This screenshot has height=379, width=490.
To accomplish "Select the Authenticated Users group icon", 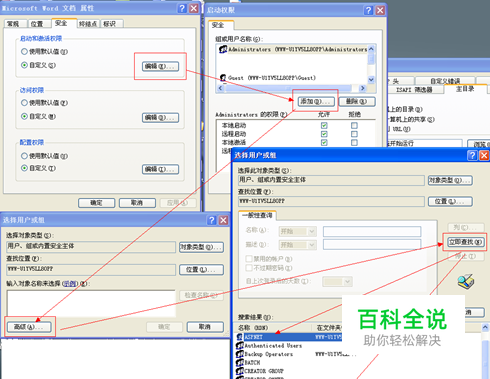I will click(239, 346).
